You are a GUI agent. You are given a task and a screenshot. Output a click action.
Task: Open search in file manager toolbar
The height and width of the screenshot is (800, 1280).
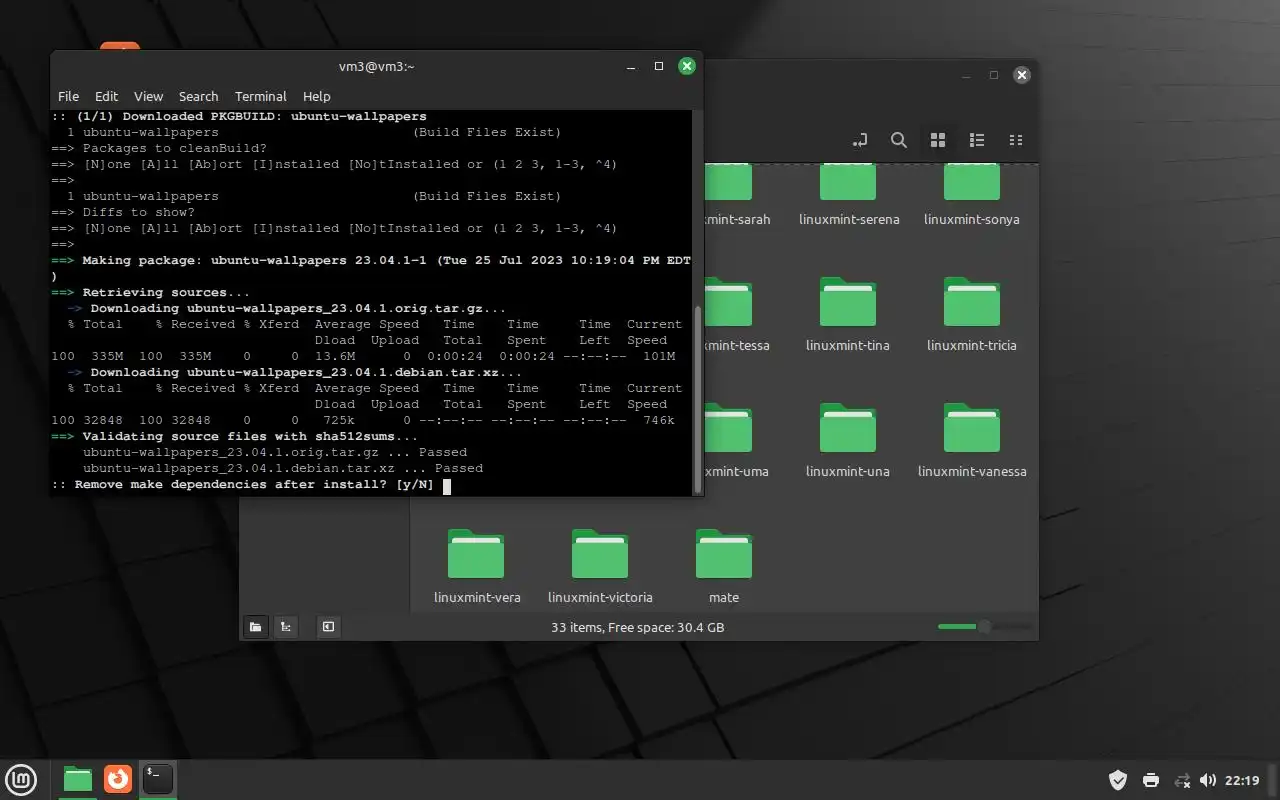point(899,140)
